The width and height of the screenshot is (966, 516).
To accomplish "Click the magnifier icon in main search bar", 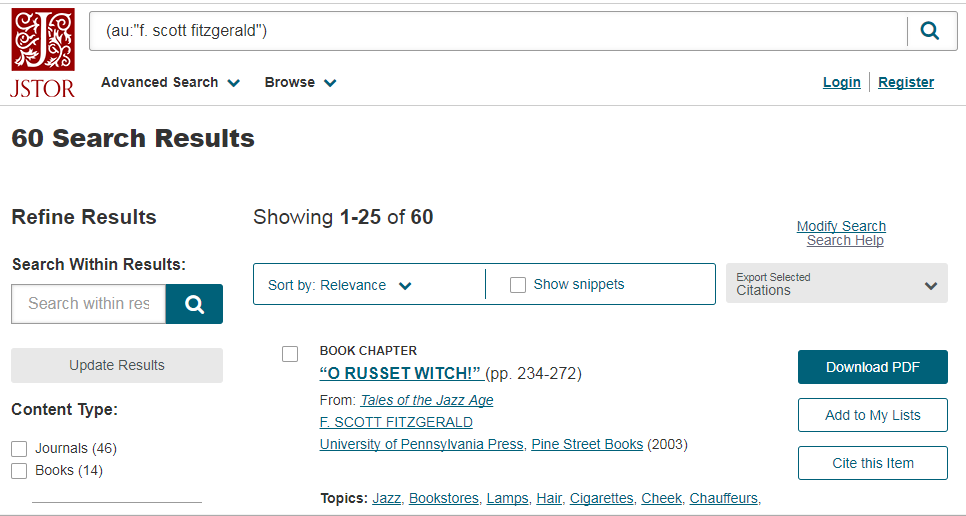I will pyautogui.click(x=930, y=31).
